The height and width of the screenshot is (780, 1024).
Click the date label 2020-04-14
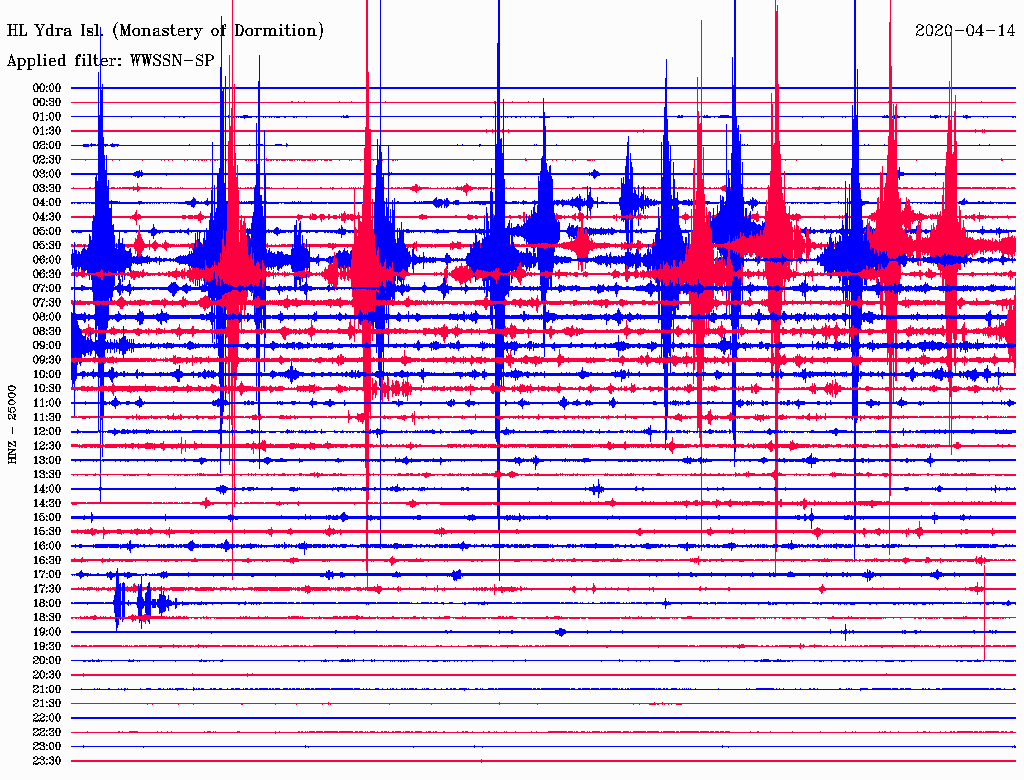(965, 31)
